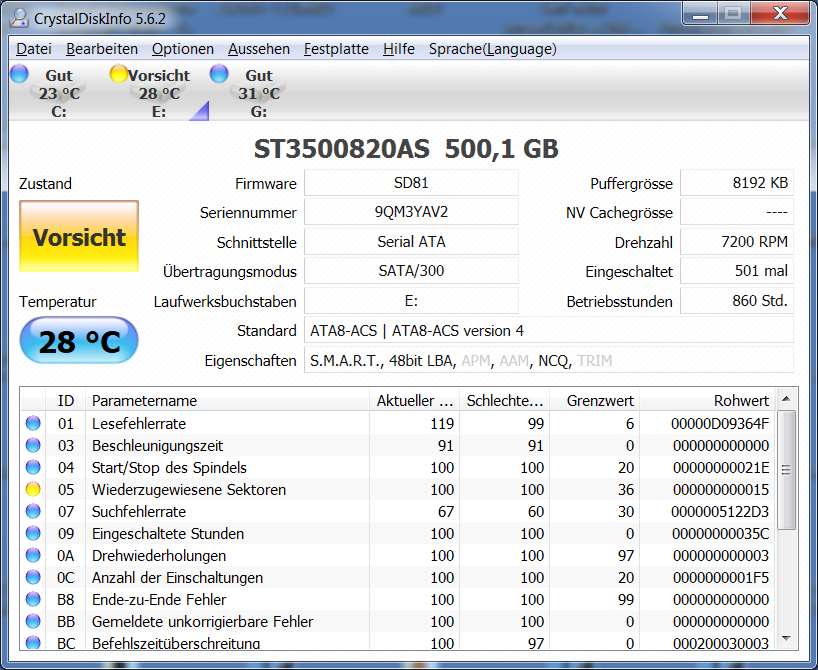Click the blue status icon for attribute B8
818x670 pixels.
point(33,599)
